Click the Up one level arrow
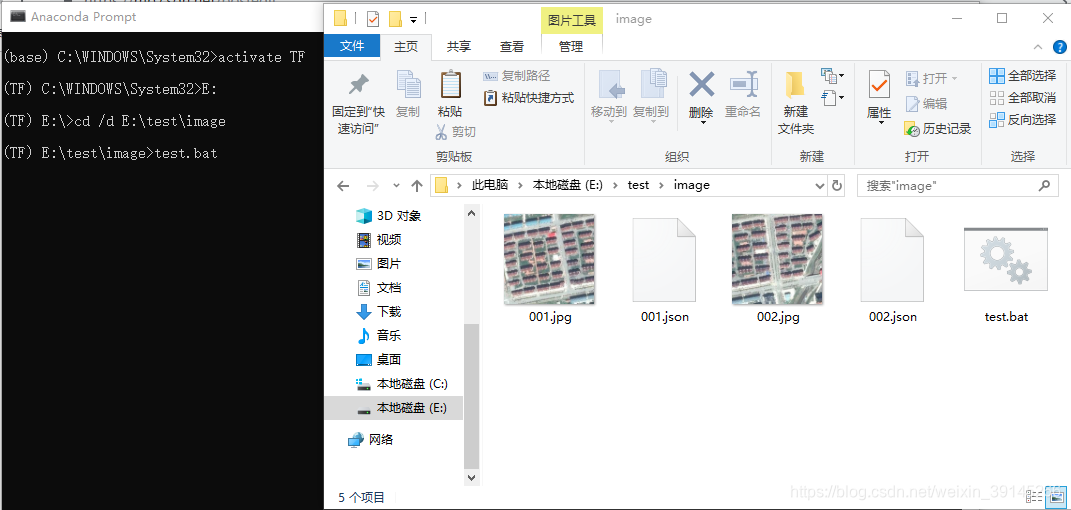 (417, 186)
